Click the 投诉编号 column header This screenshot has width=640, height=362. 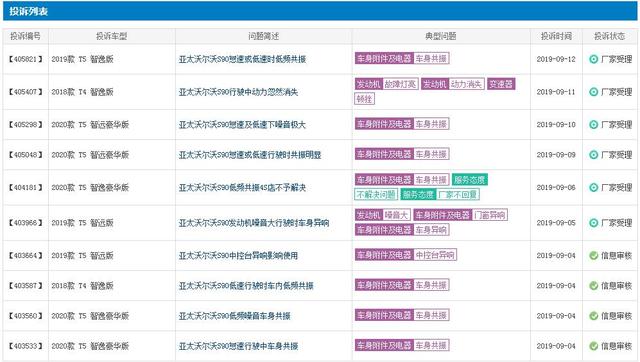[x=25, y=36]
